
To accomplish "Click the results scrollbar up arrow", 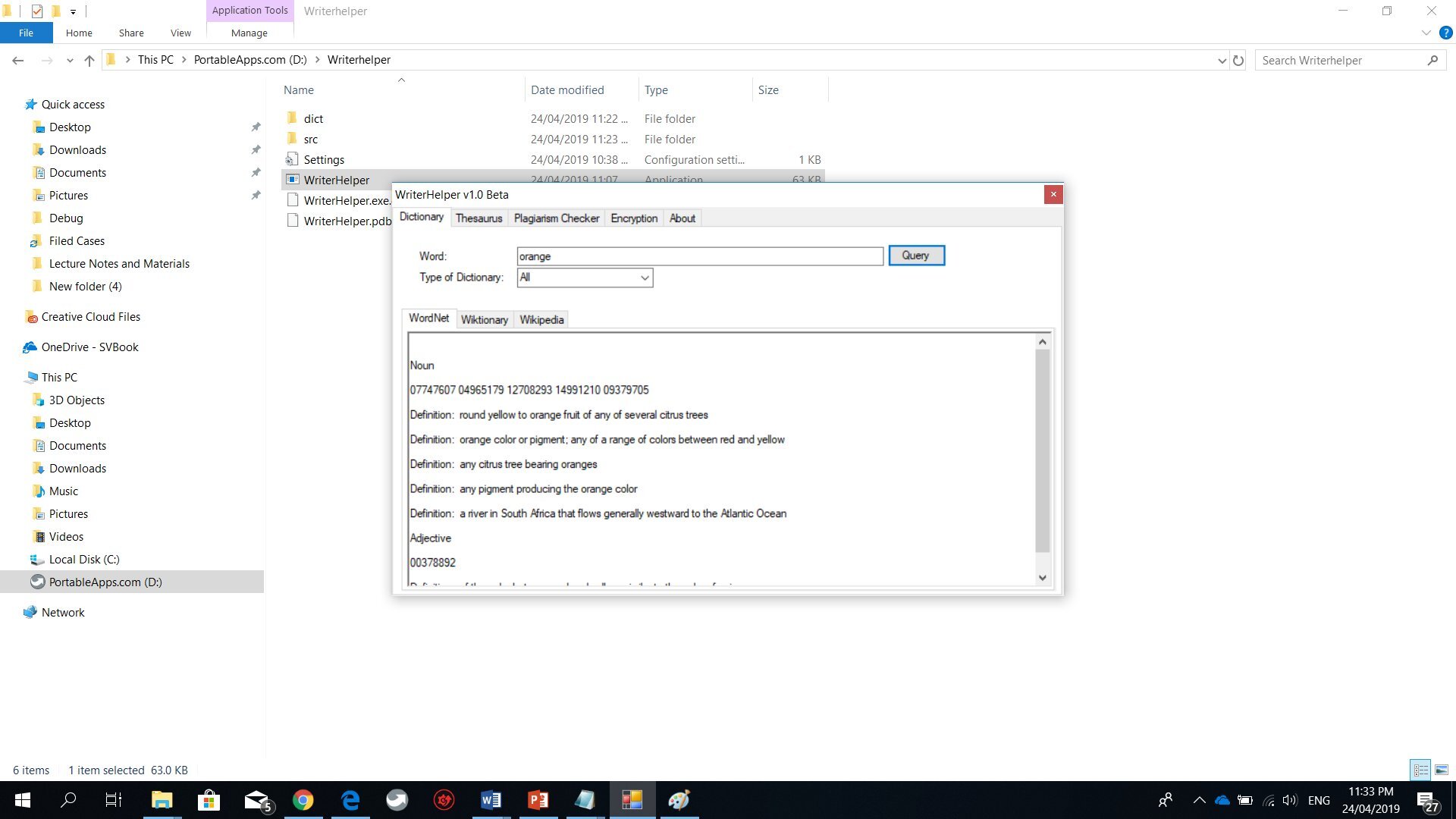I will pos(1043,342).
